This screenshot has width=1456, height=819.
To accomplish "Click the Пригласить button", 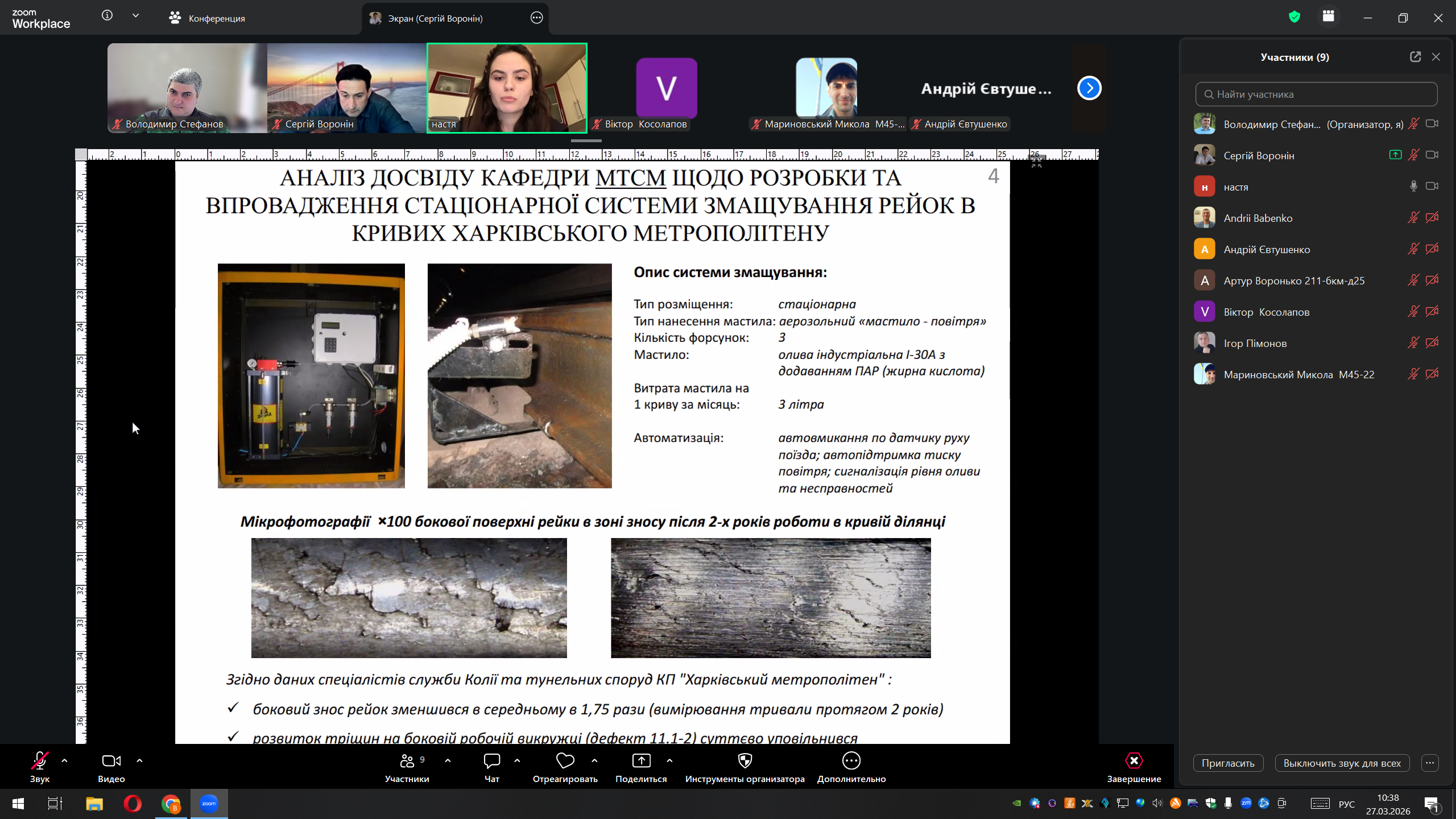I will click(x=1228, y=763).
